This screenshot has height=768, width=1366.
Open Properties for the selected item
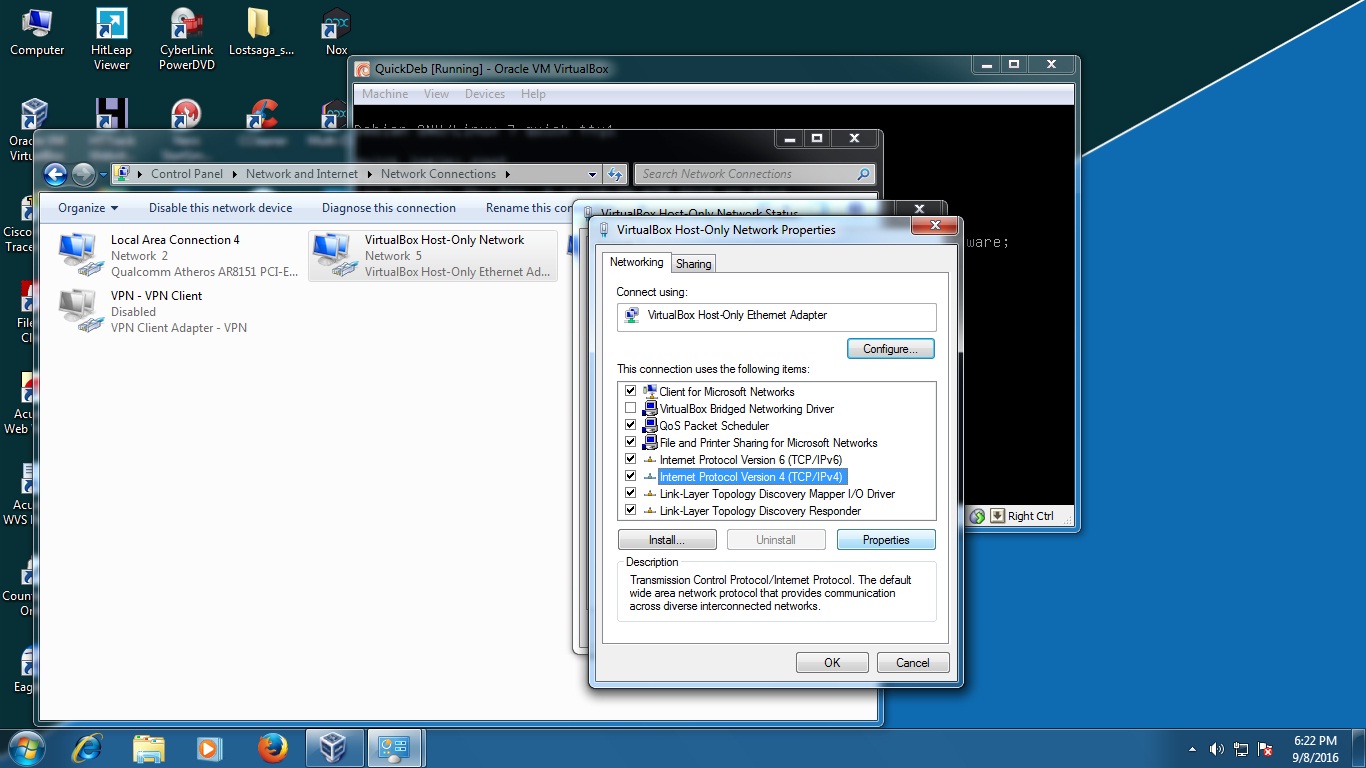[886, 540]
